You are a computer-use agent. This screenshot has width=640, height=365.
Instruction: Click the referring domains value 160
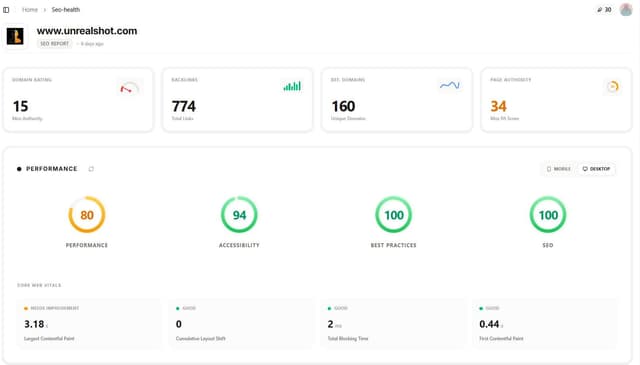(343, 107)
